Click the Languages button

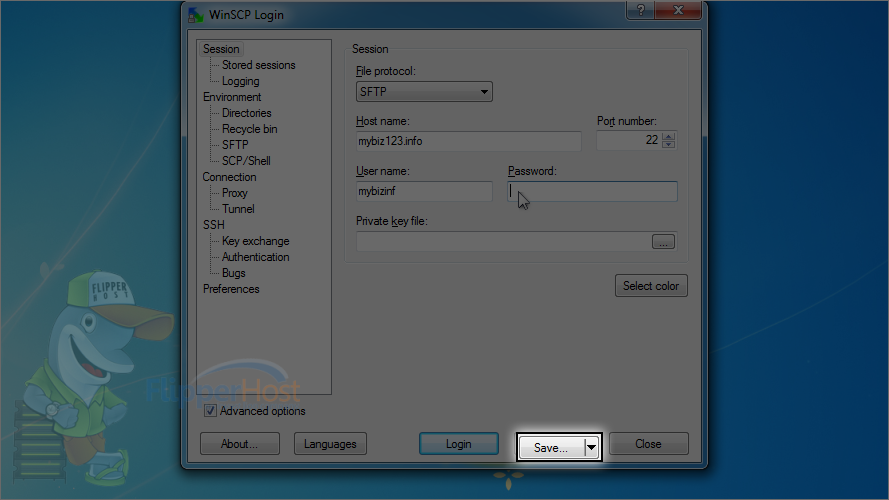330,444
